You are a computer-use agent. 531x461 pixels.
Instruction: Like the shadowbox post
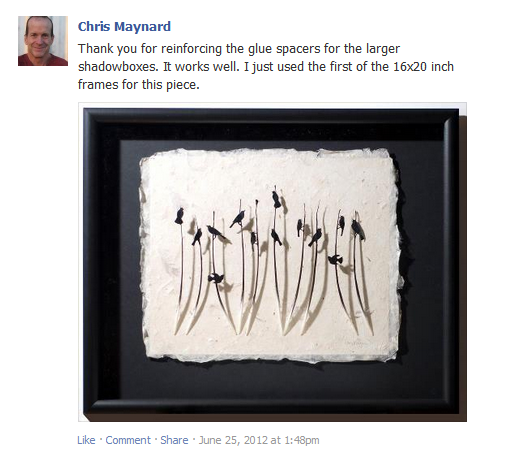pyautogui.click(x=86, y=440)
